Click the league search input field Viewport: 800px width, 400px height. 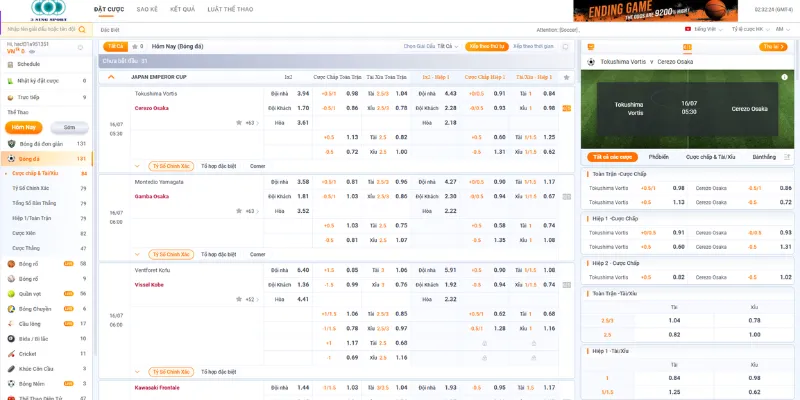[x=40, y=30]
